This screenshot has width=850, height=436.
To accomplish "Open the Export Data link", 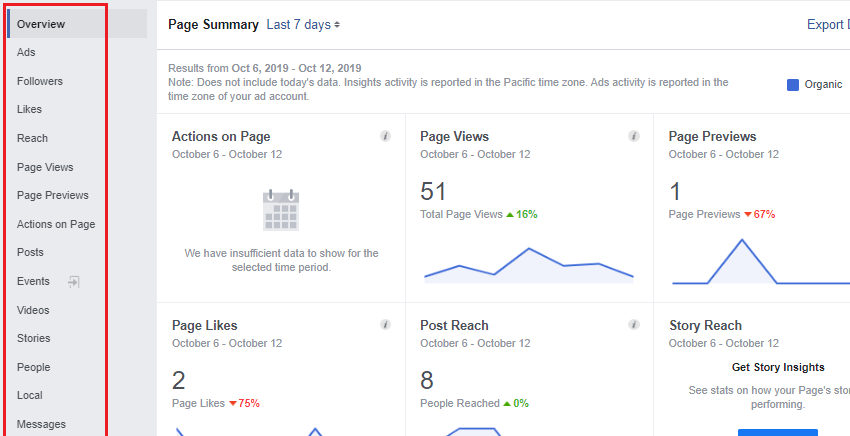I will point(828,25).
